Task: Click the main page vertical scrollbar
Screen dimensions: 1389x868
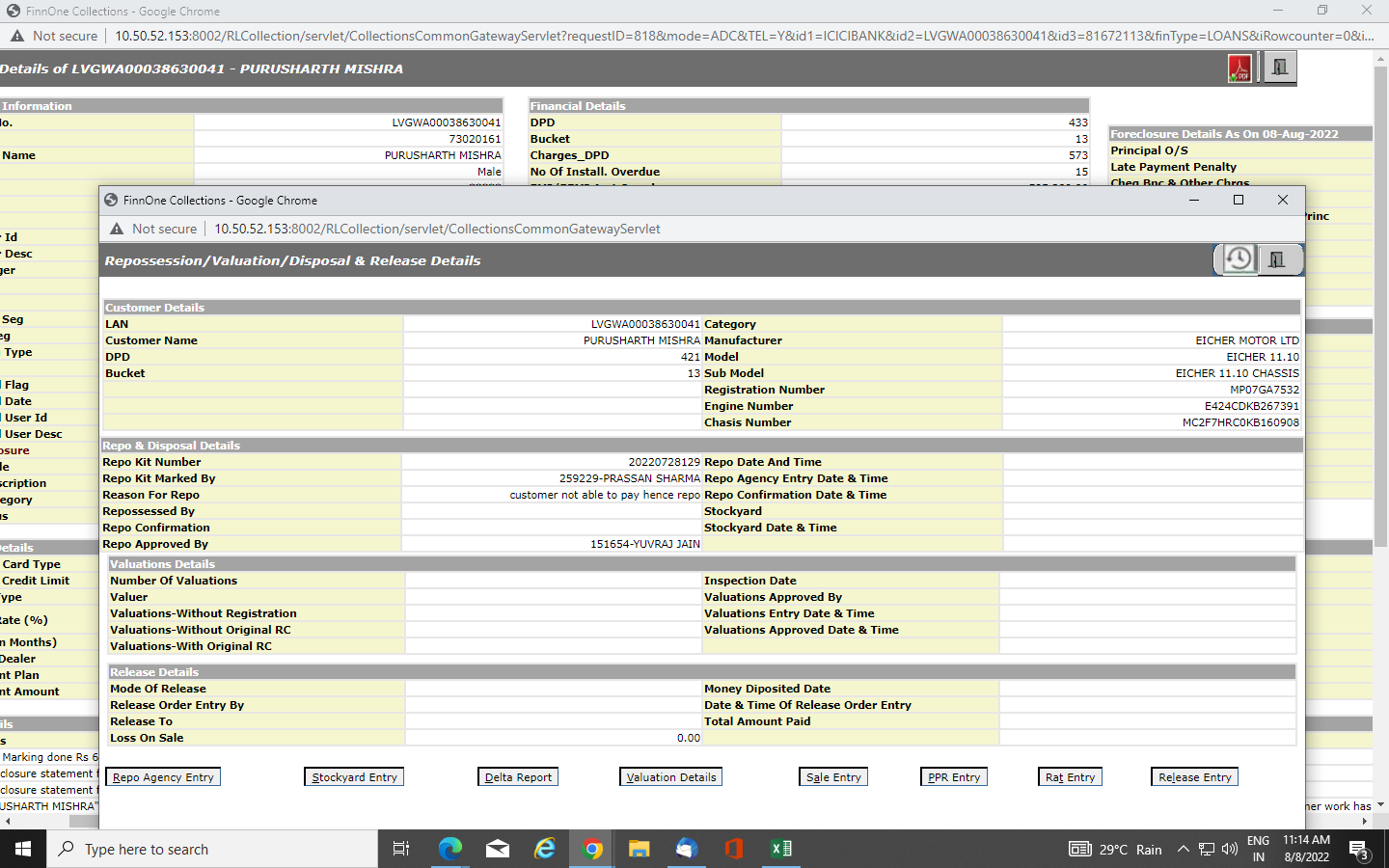Action: click(1380, 289)
